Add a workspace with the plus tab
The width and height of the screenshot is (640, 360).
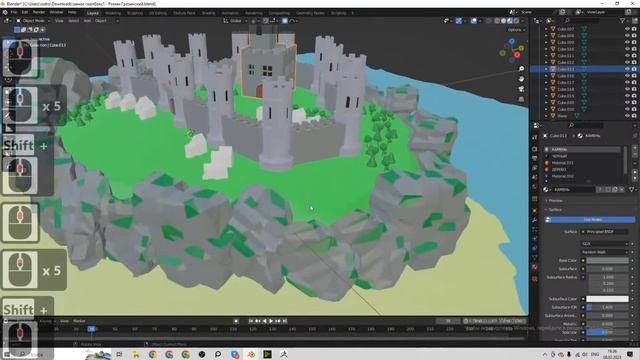pos(353,13)
